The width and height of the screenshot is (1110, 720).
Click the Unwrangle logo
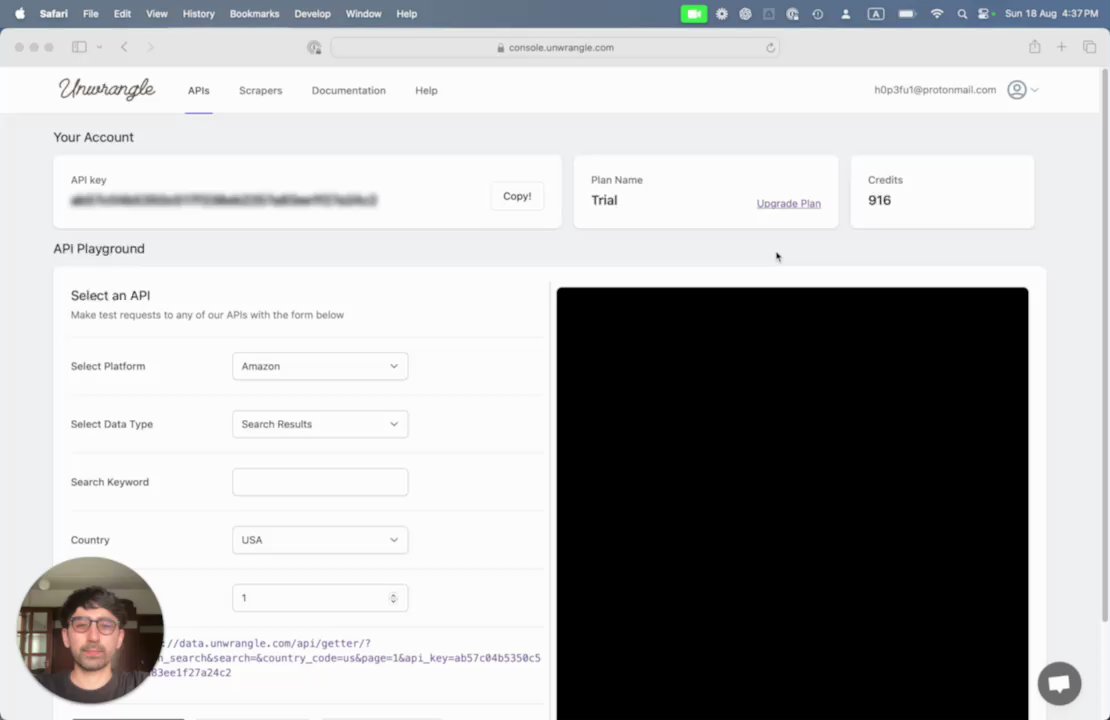(x=107, y=89)
